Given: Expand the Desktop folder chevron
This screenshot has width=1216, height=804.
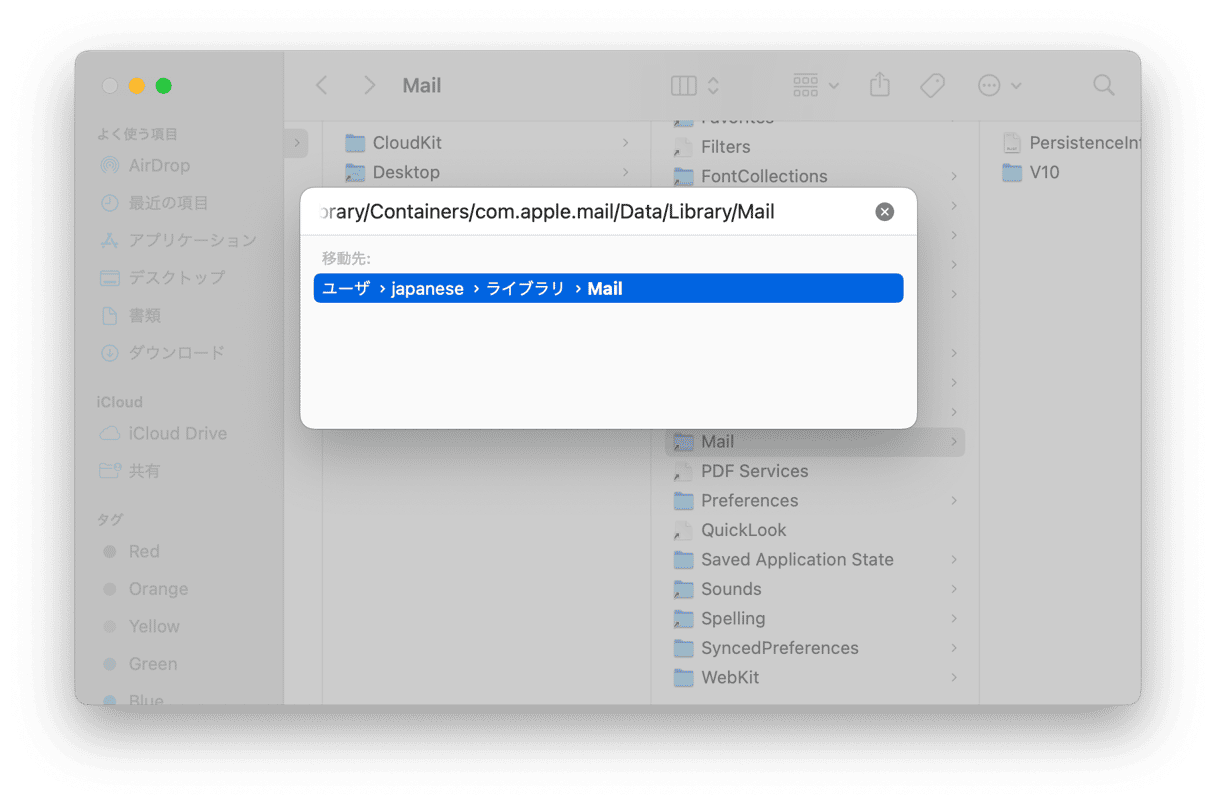Looking at the screenshot, I should [625, 173].
